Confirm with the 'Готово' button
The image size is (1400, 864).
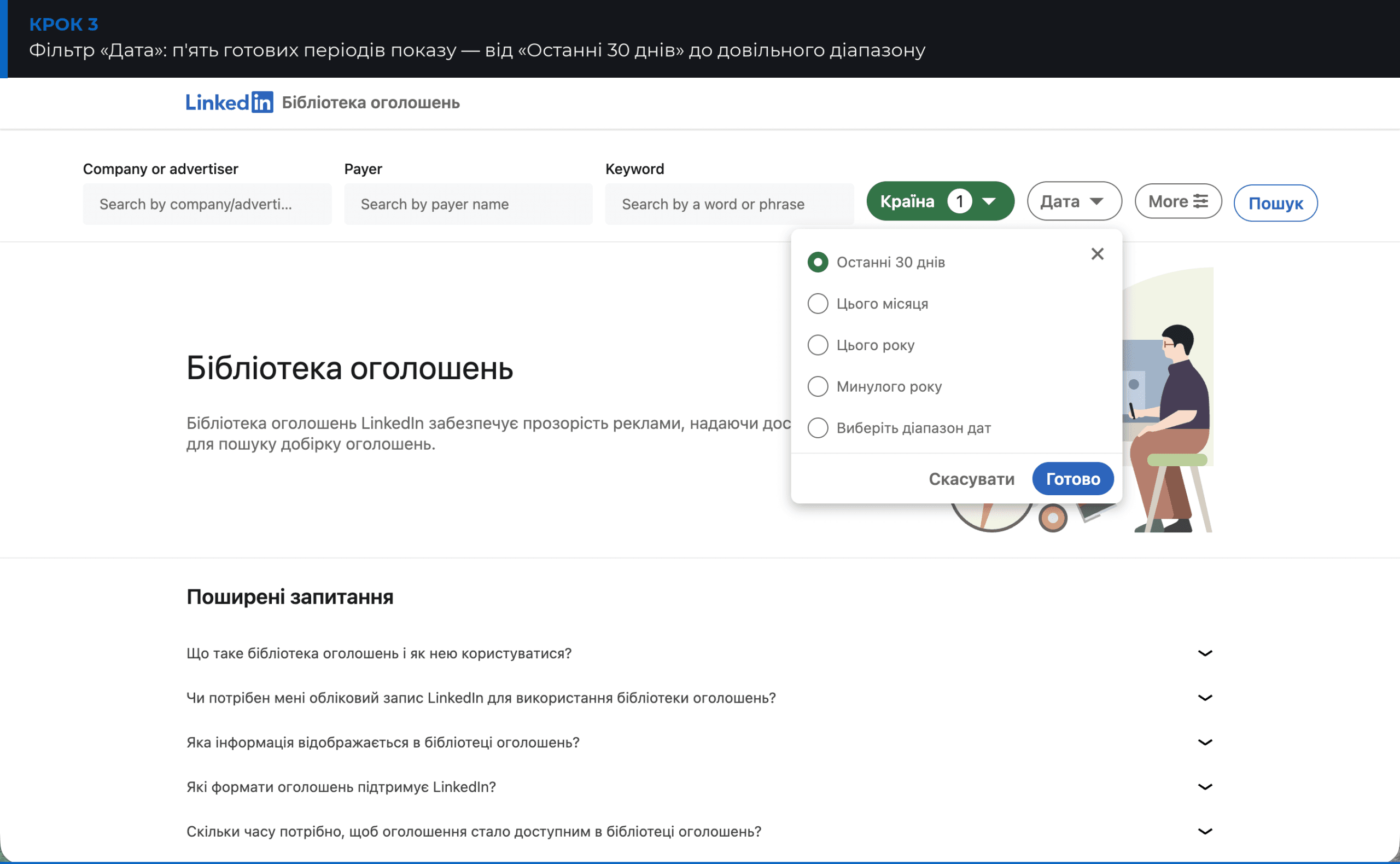(1073, 479)
